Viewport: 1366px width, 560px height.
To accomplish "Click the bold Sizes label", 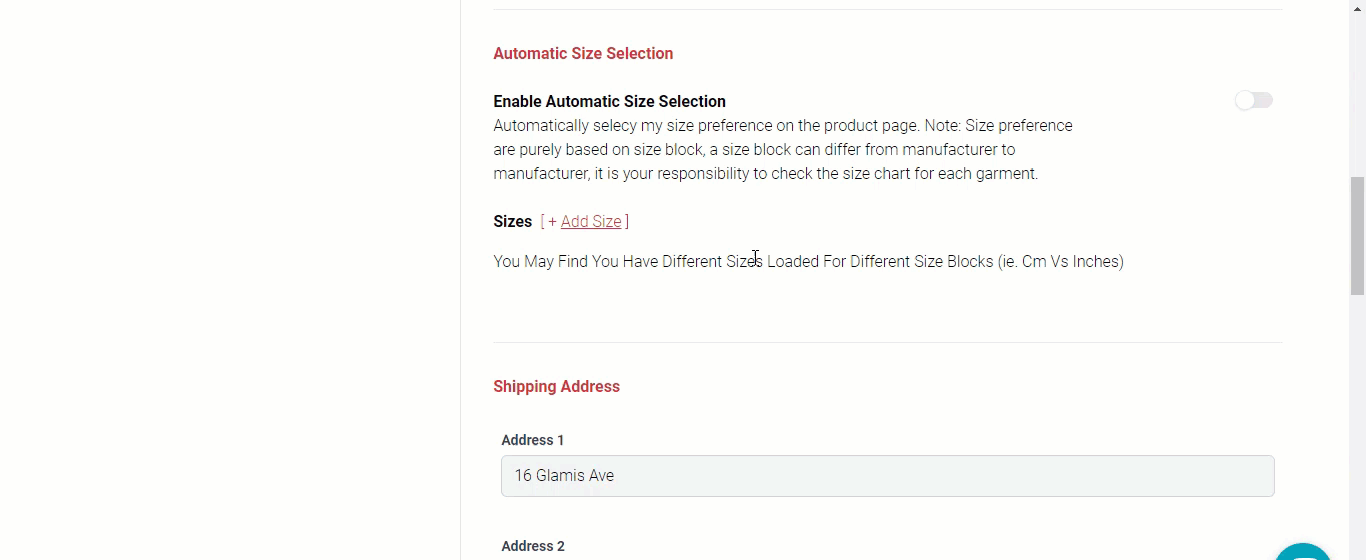I will tap(512, 222).
